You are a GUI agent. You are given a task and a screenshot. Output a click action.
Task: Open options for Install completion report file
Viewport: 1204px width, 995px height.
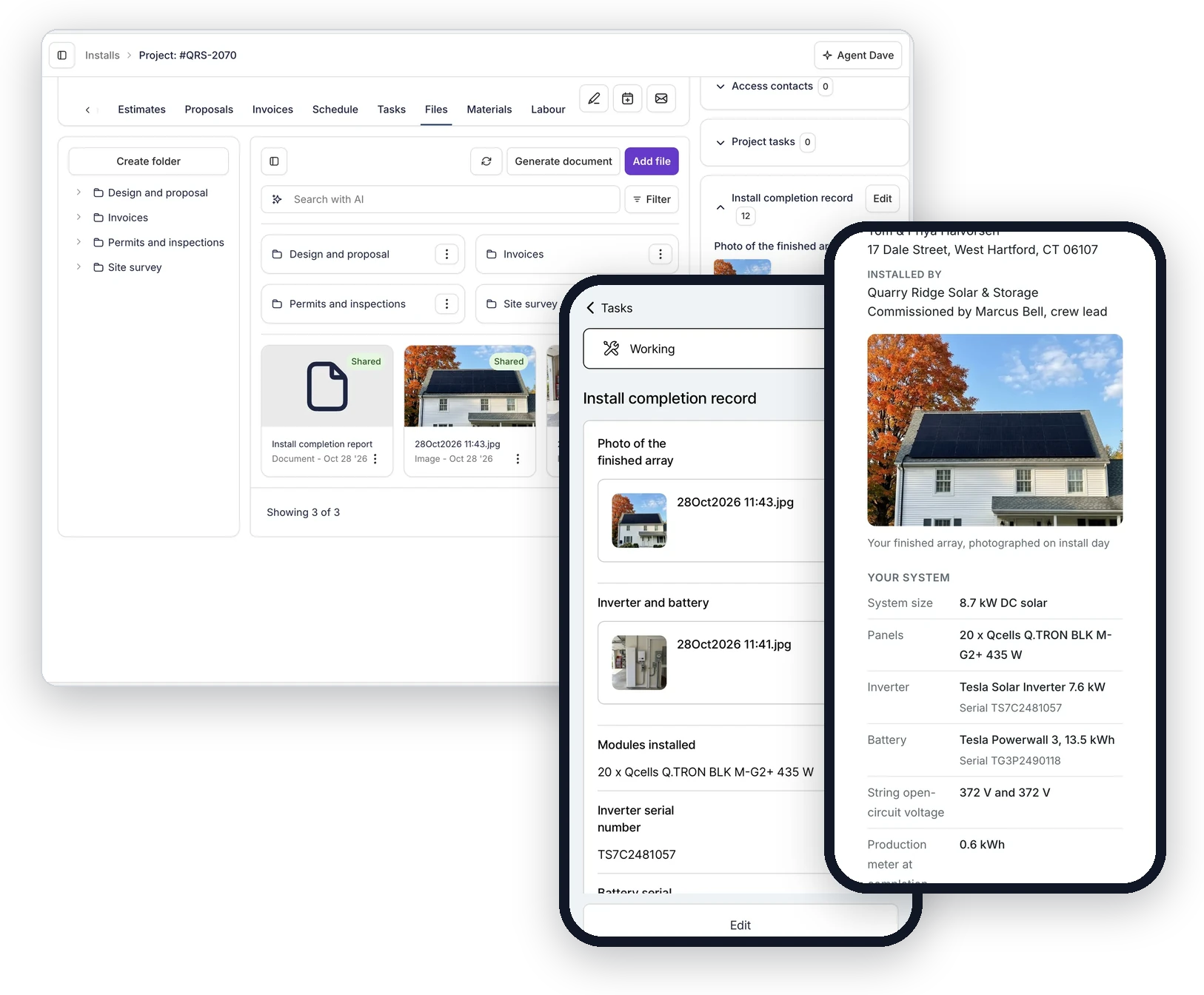coord(375,459)
